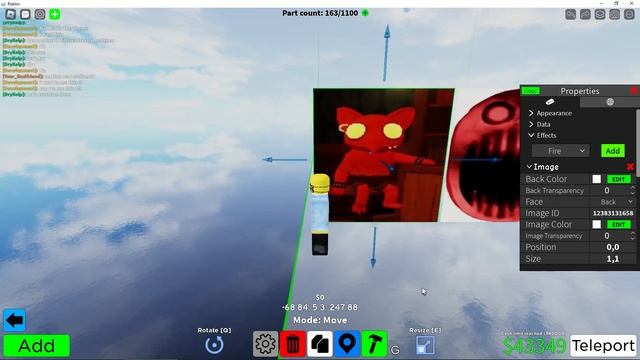Click the Teleport button

pyautogui.click(x=603, y=346)
